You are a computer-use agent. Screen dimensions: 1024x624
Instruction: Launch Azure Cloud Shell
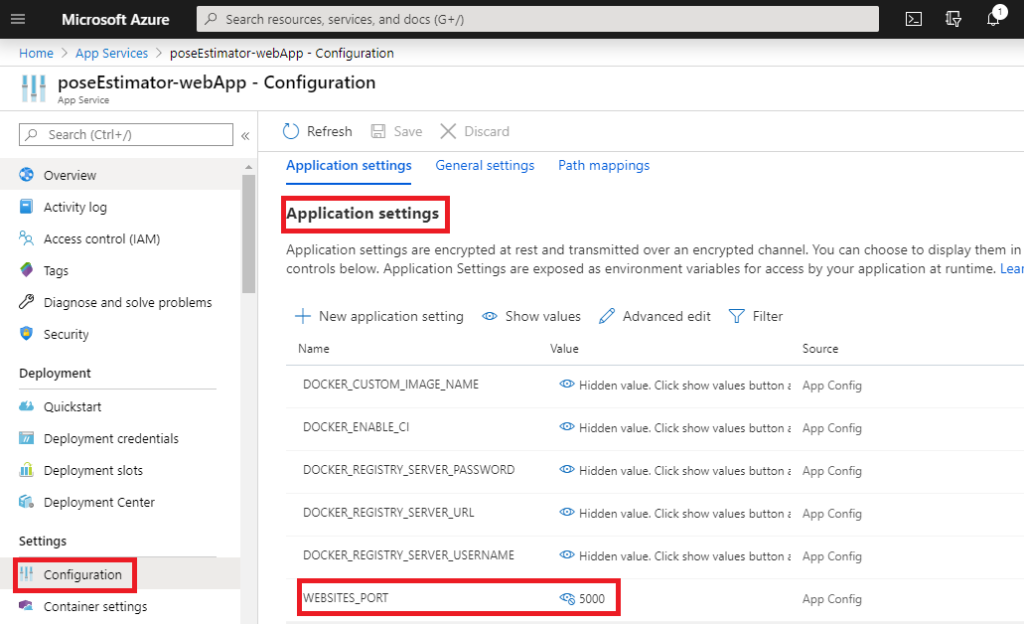point(912,17)
